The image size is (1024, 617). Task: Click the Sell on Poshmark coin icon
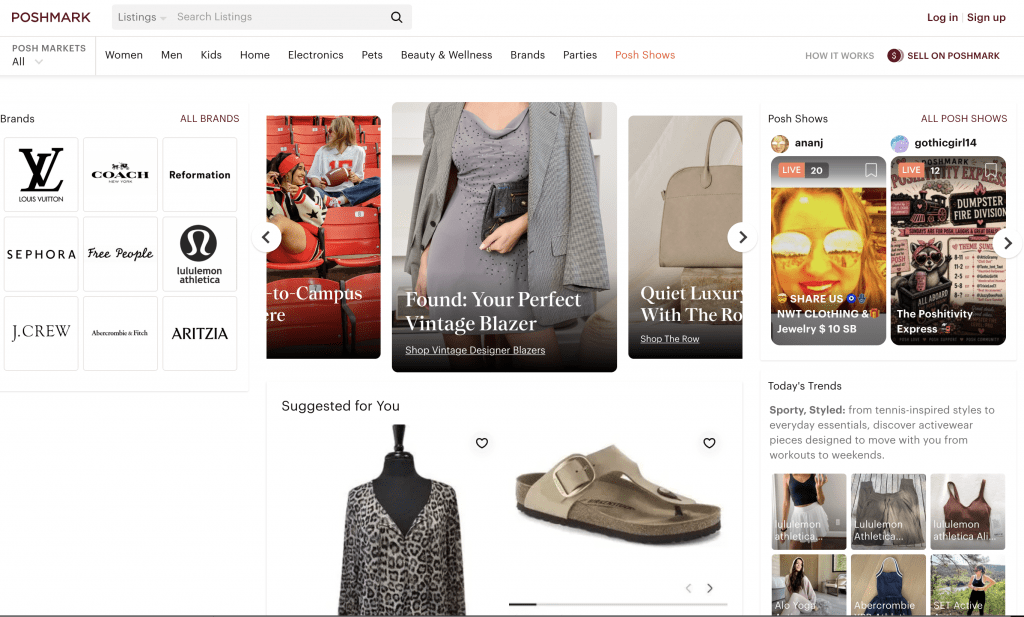[895, 55]
